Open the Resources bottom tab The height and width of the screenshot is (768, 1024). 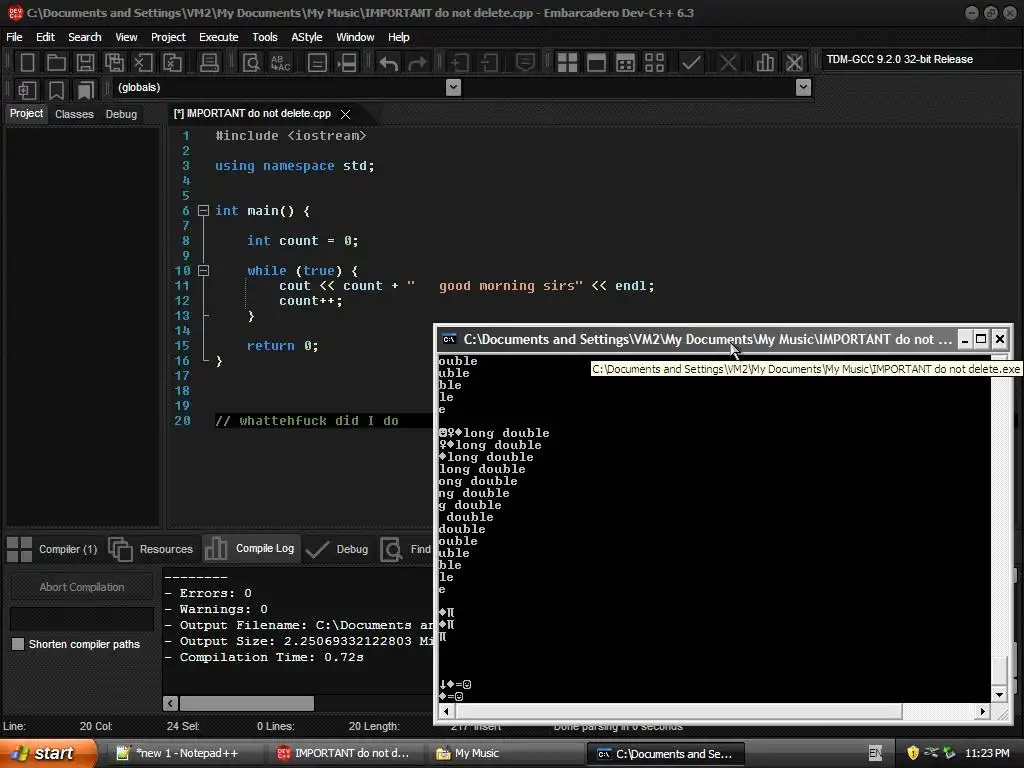(152, 549)
